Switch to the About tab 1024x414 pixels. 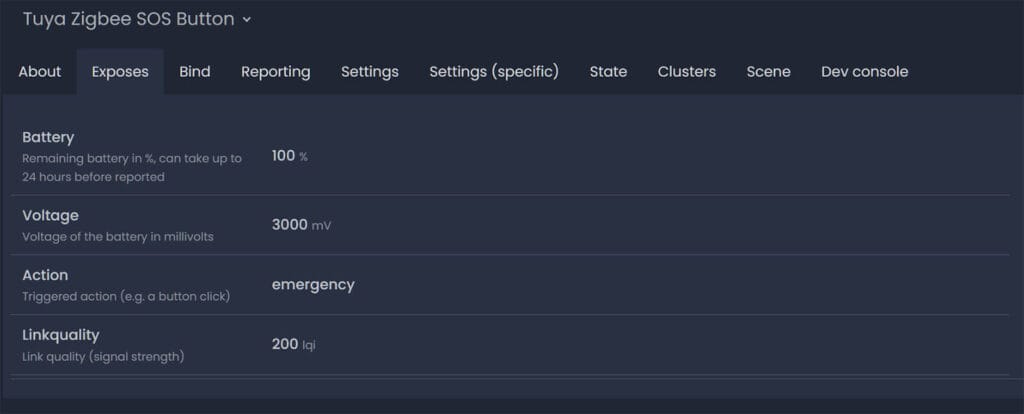[40, 72]
